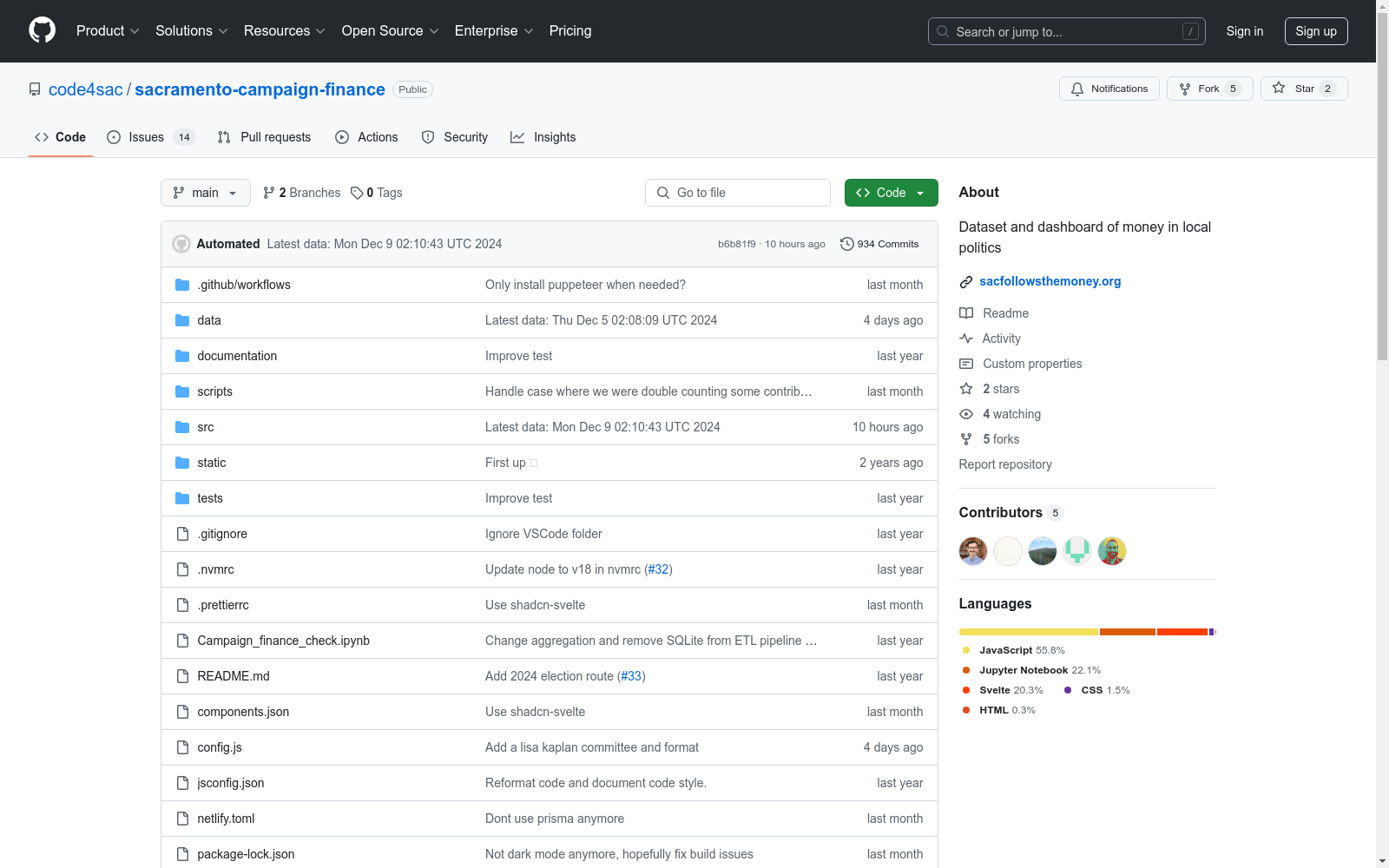Click the commit hash b6b81f9
This screenshot has width=1389, height=868.
coord(737,244)
